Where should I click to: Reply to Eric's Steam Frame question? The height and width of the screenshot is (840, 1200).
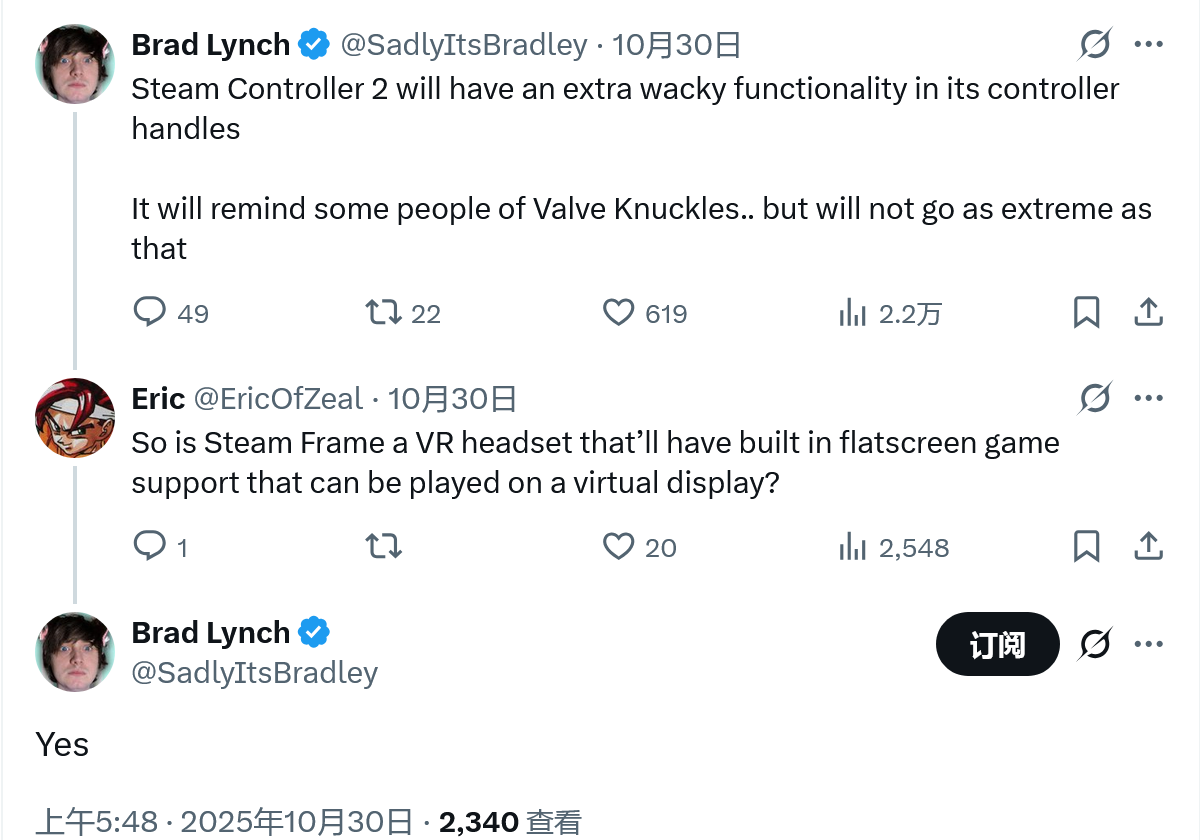click(x=150, y=546)
